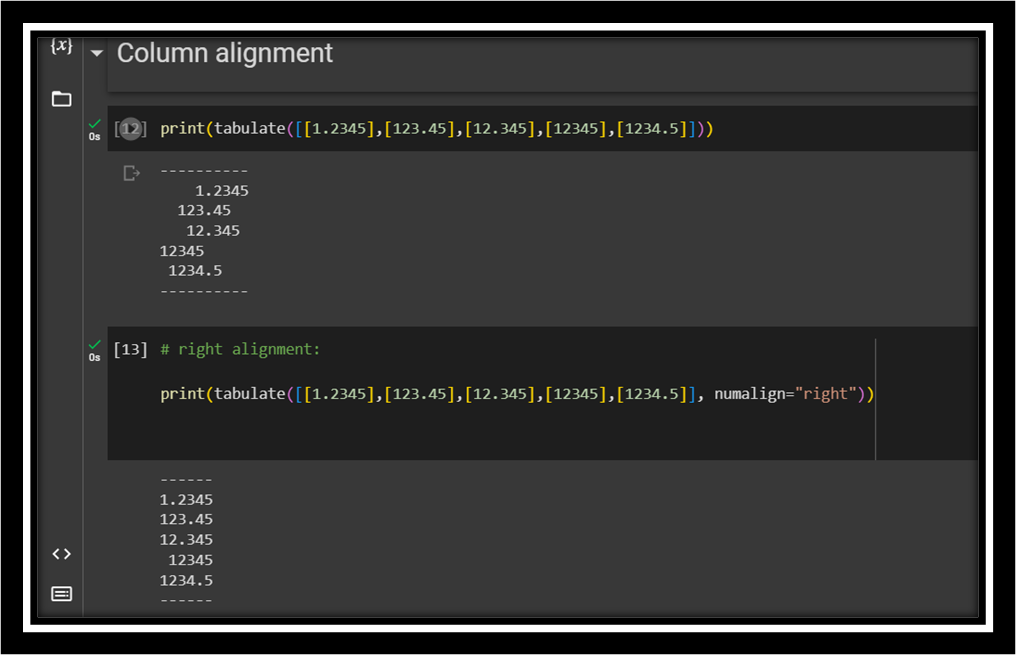Screen dimensions: 1016x655
Task: Click the 1234.5 value in cell 13 output
Action: pos(186,580)
